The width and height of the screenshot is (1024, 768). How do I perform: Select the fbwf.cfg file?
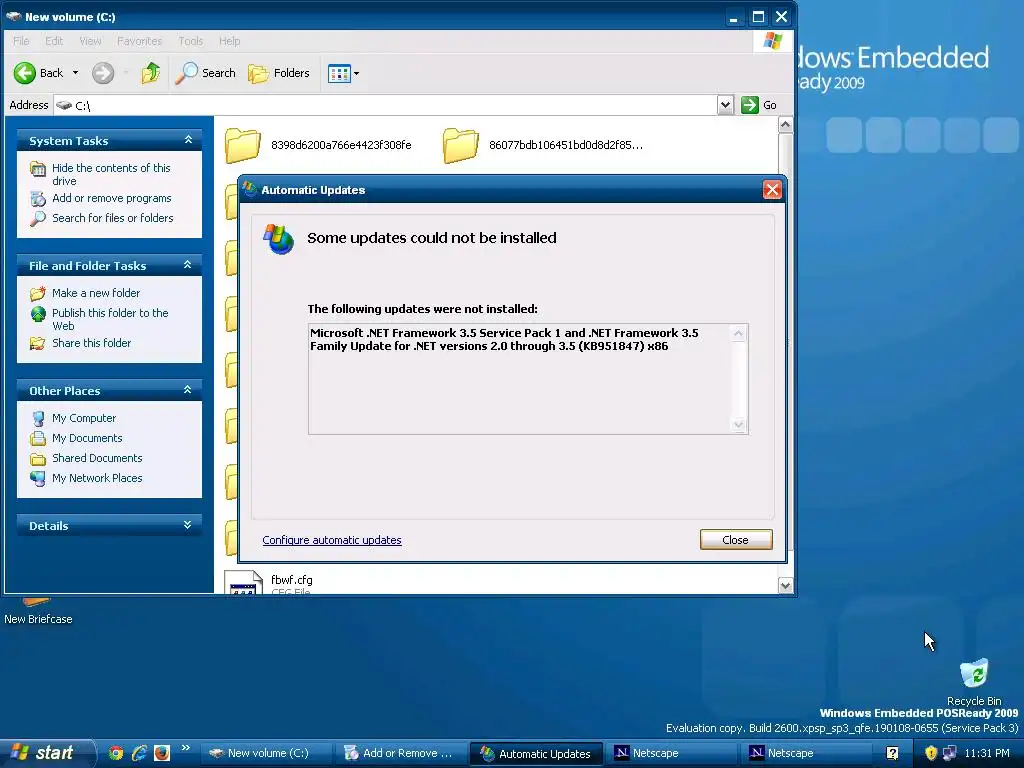click(269, 581)
